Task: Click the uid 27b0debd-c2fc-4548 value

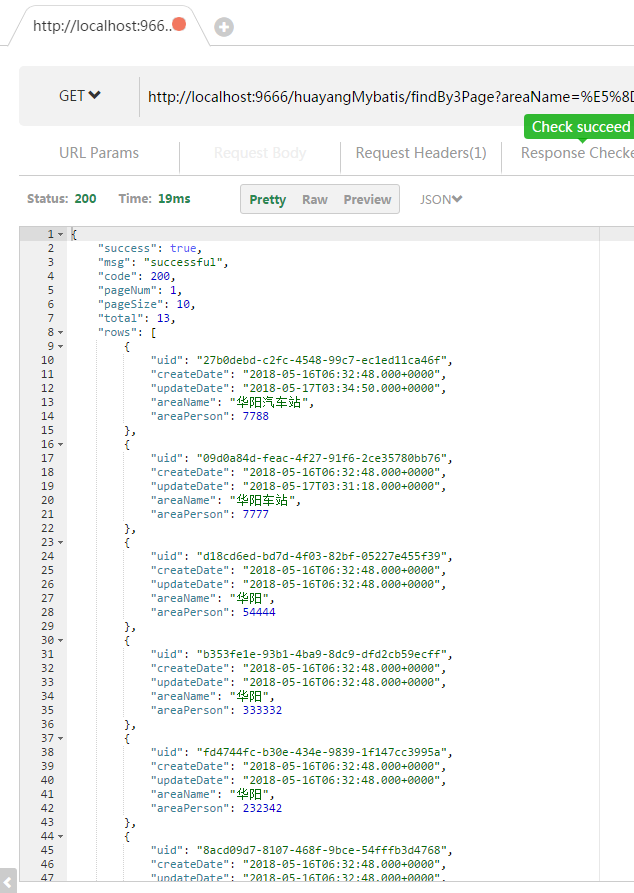Action: 322,361
